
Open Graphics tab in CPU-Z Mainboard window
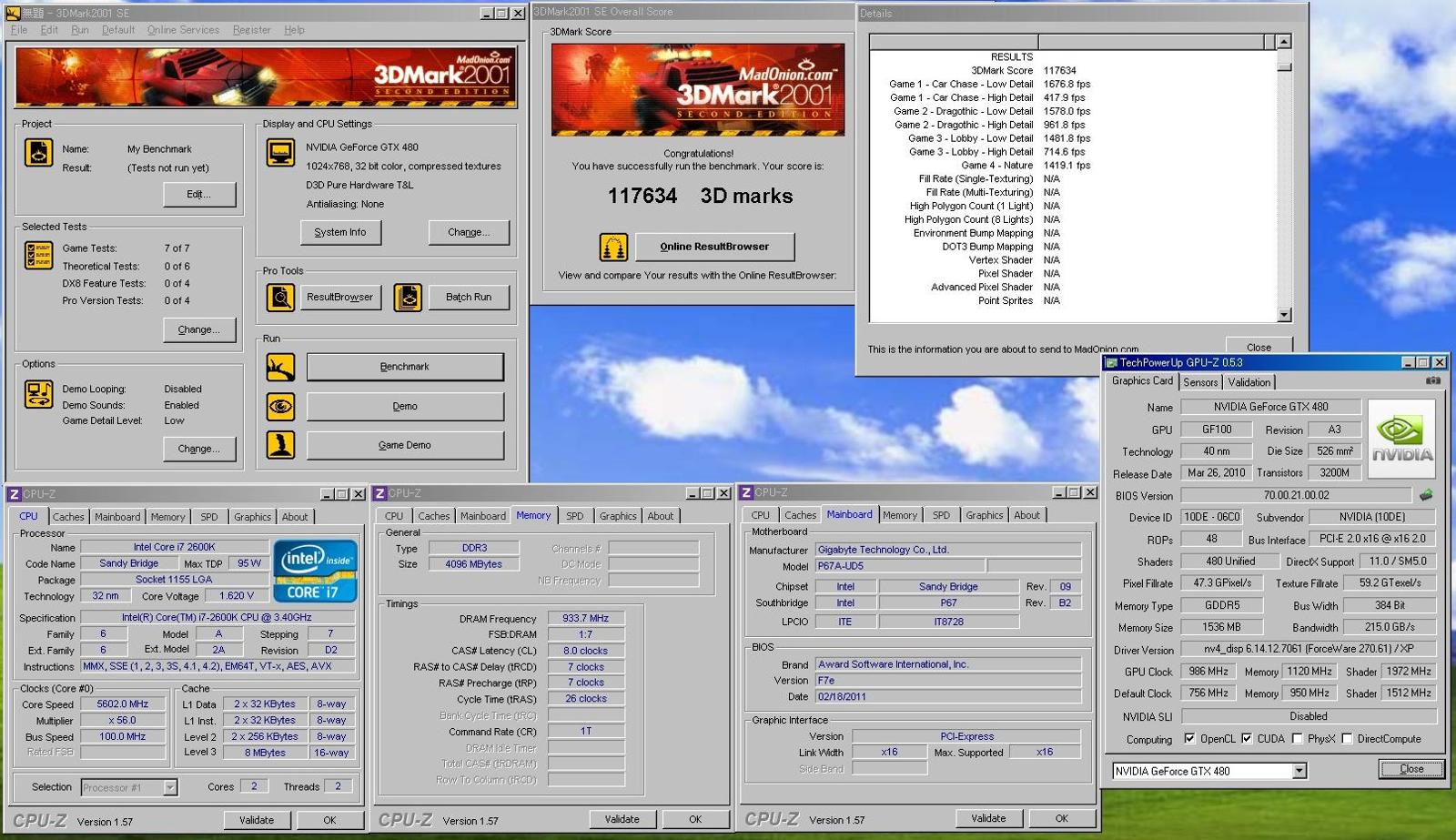tap(984, 515)
